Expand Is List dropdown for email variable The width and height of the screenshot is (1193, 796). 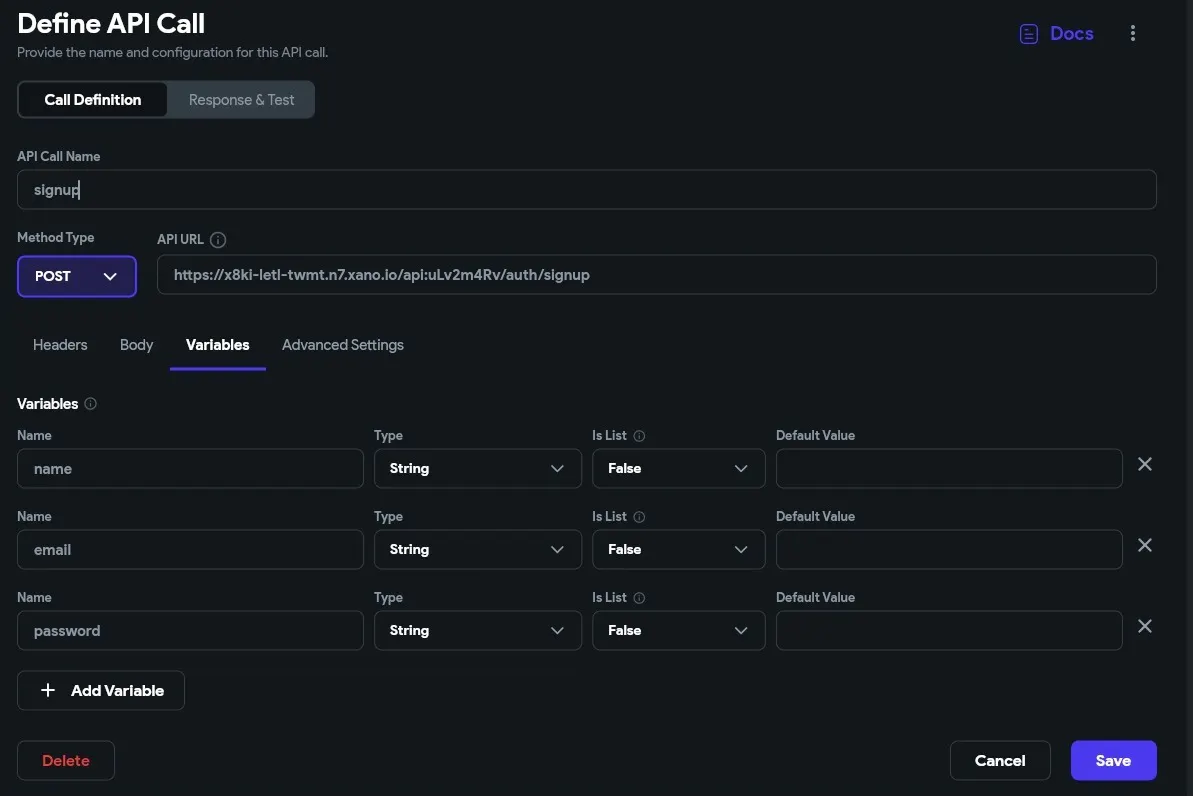(679, 549)
